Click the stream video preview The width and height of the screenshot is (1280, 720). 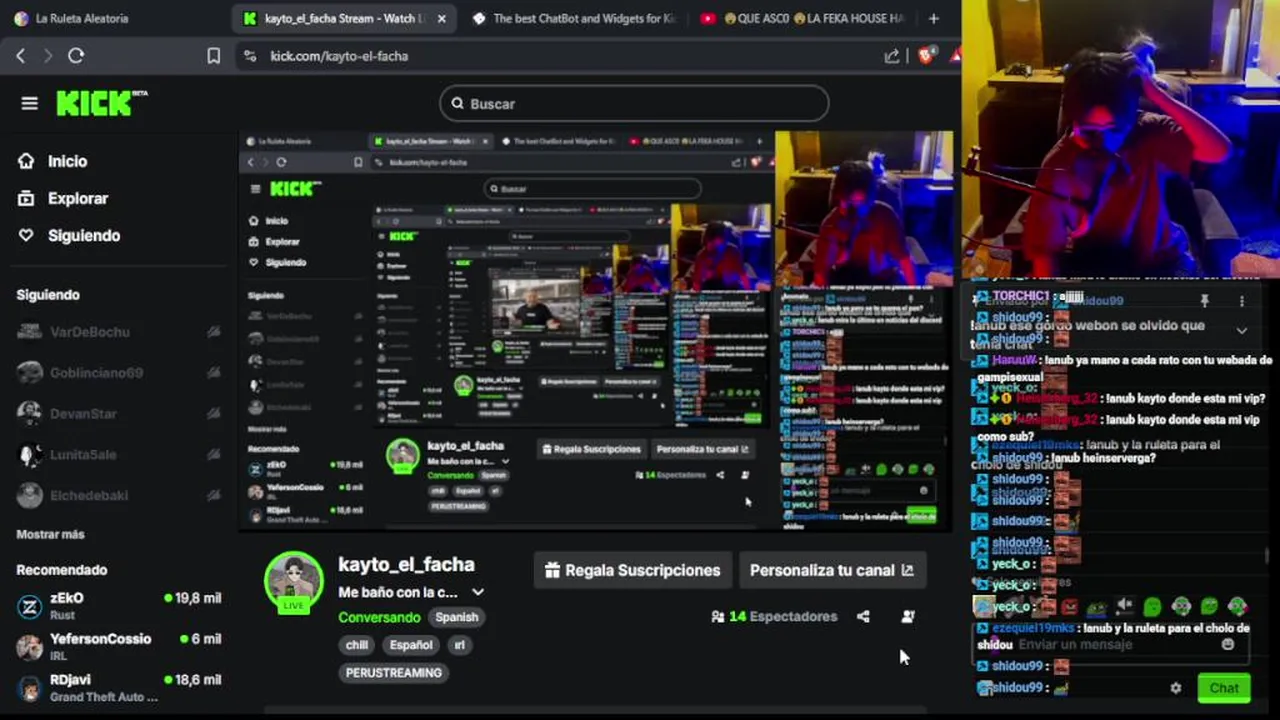coord(595,329)
